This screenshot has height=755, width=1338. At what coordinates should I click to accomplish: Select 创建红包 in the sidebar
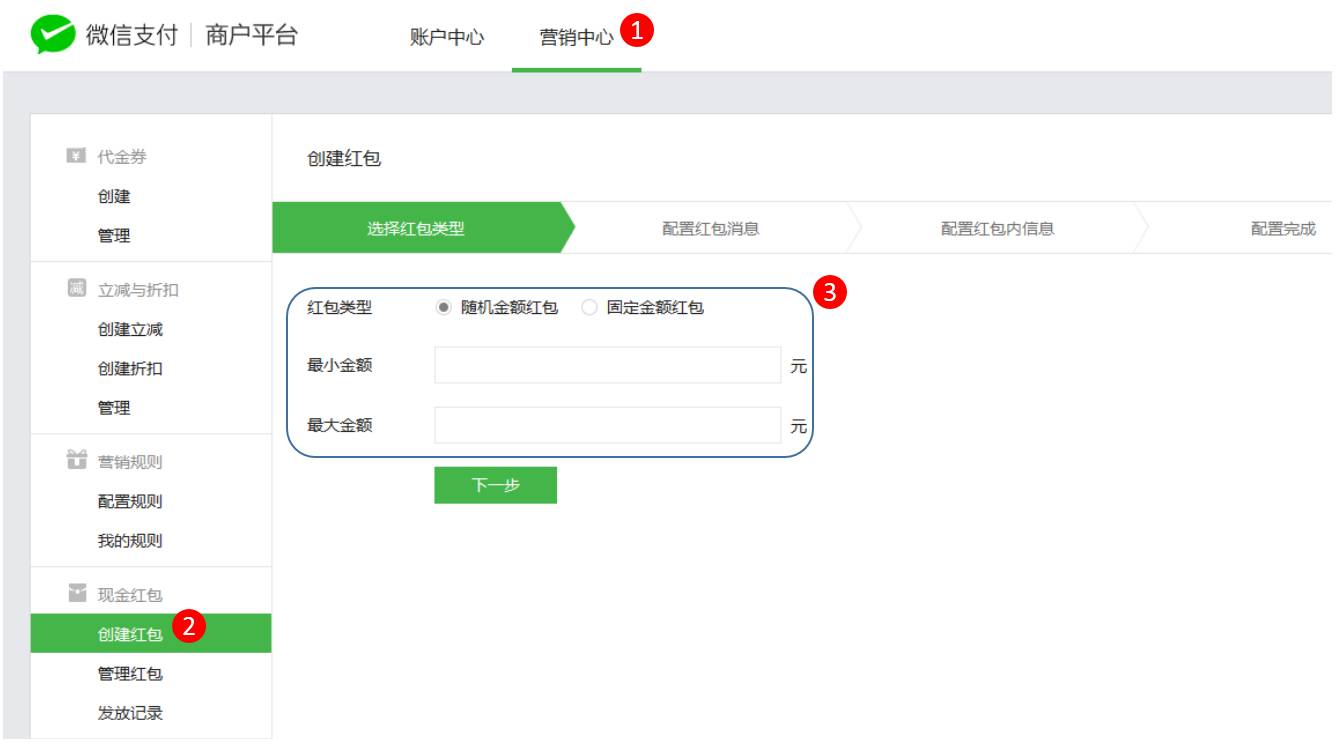pos(151,633)
